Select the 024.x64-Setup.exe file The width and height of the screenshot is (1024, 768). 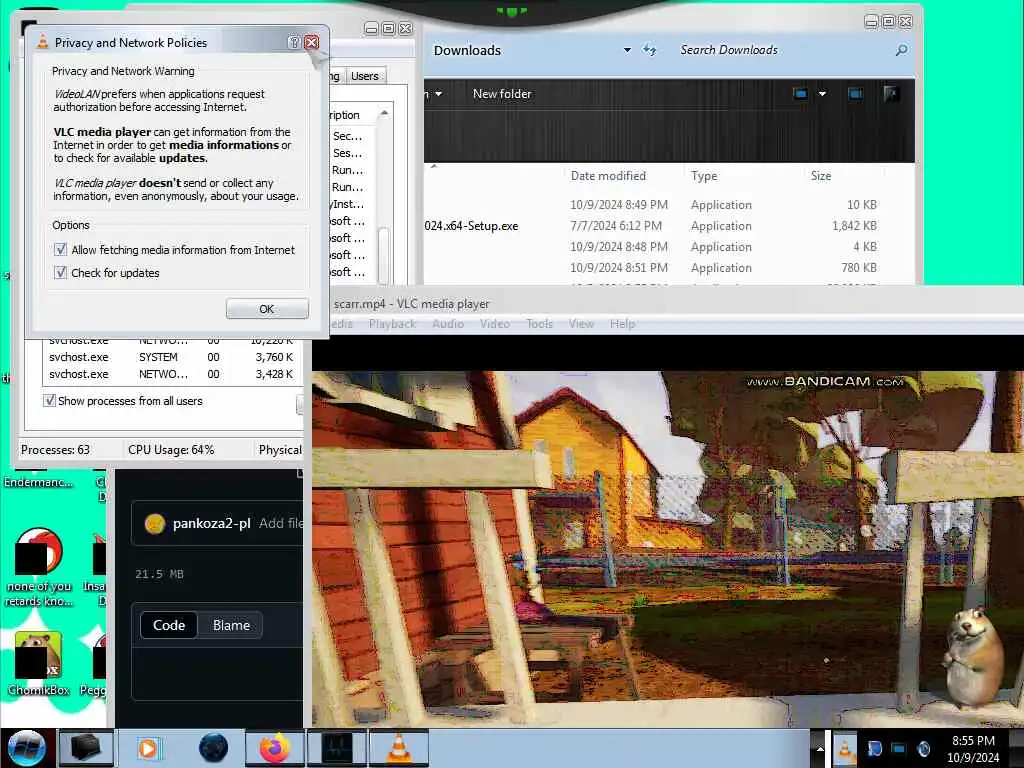tap(471, 226)
